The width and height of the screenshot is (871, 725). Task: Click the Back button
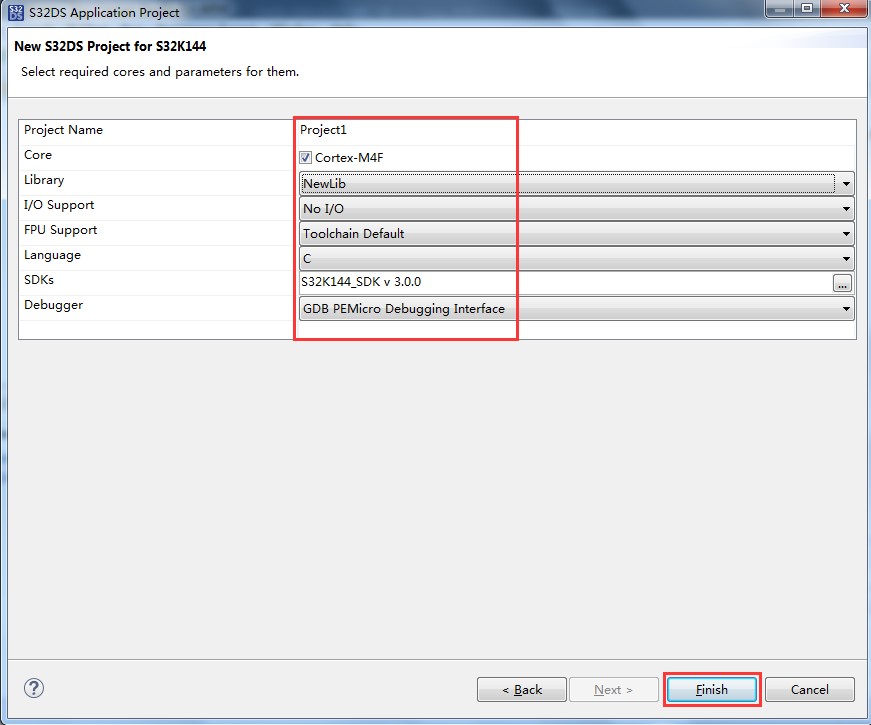pos(522,689)
